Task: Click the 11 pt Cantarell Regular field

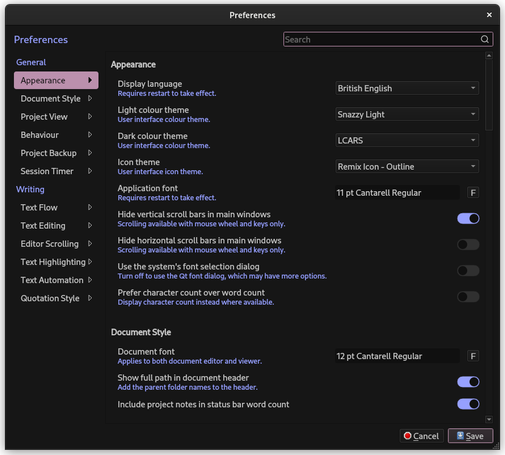Action: click(397, 193)
